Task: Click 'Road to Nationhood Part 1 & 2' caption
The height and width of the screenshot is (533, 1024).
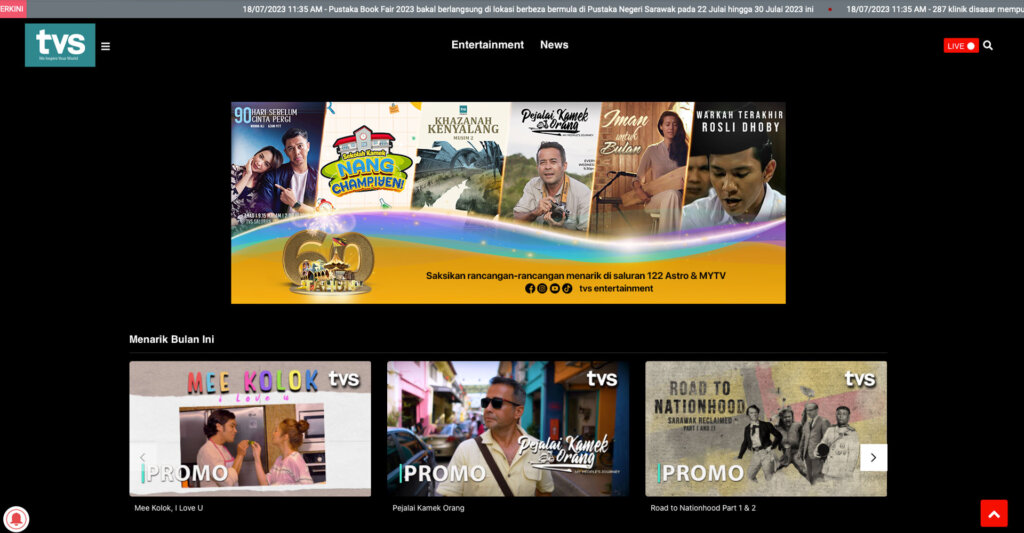Action: (703, 508)
